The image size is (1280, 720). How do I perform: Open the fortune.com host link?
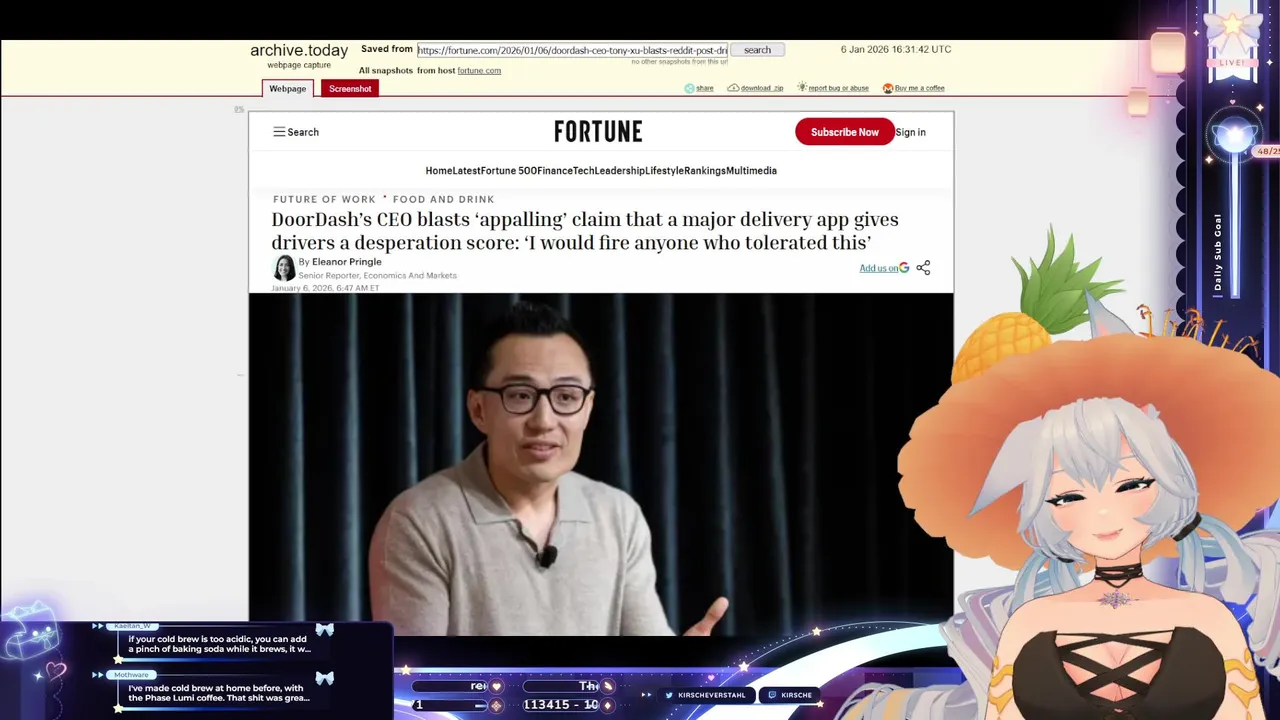pyautogui.click(x=479, y=71)
